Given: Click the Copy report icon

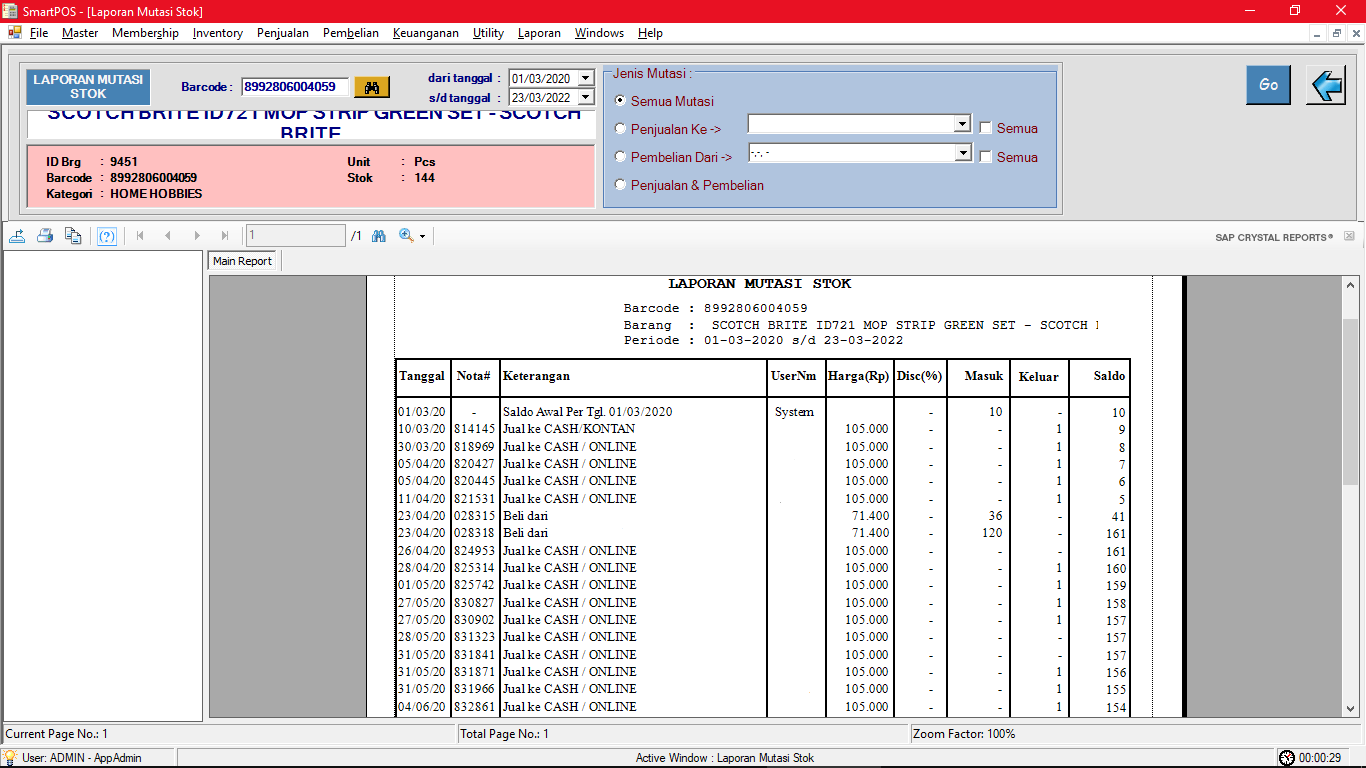Looking at the screenshot, I should pyautogui.click(x=73, y=236).
